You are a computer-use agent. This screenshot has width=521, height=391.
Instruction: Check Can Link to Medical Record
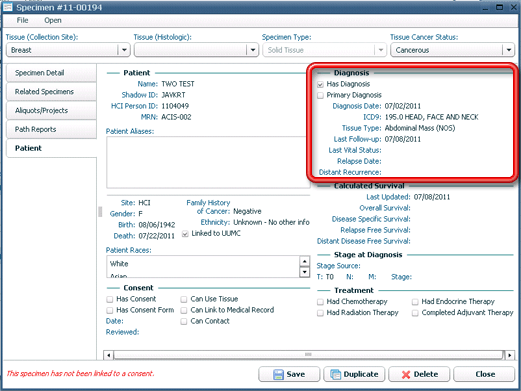point(184,310)
